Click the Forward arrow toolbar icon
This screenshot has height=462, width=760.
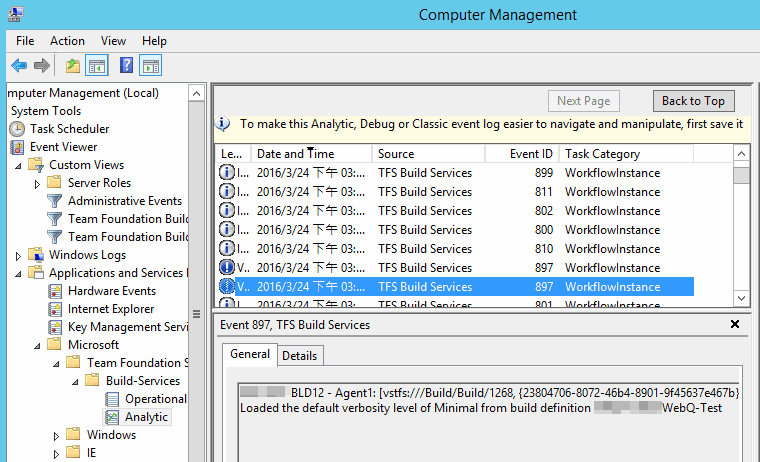click(42, 66)
